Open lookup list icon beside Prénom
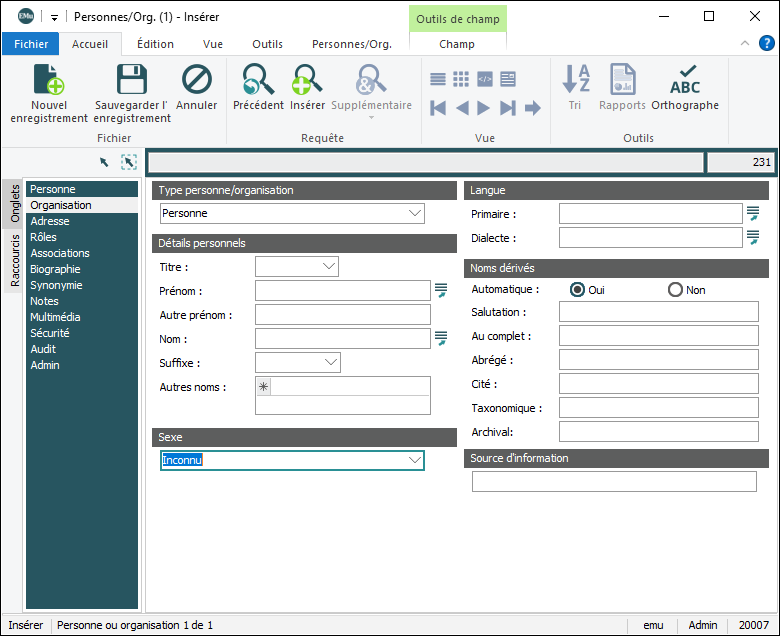Viewport: 780px width, 636px height. [440, 290]
